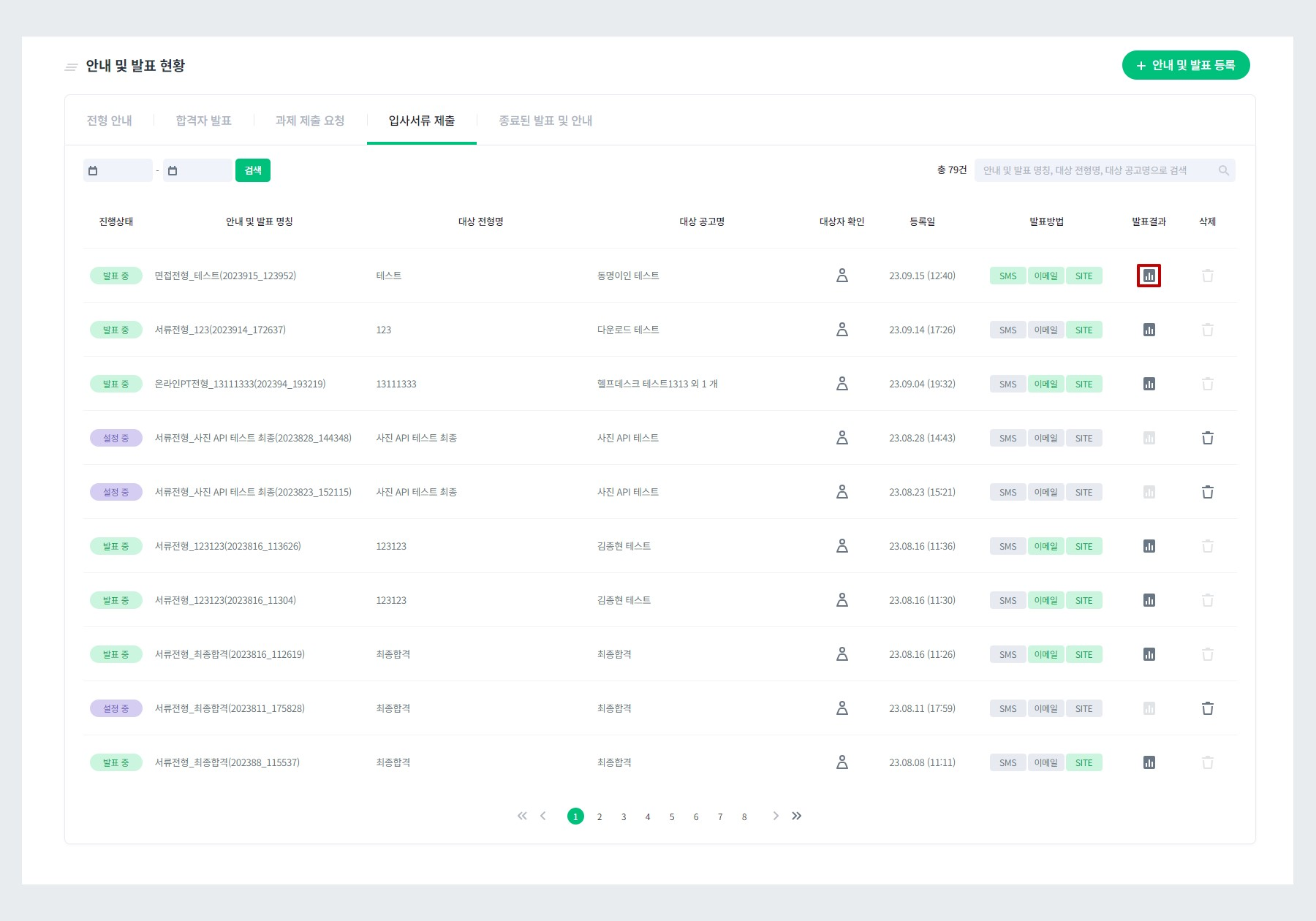Viewport: 1316px width, 921px height.
Task: Delete the 서류전형_사진 API 테스트 최종(2023828_144348) entry
Action: [1207, 438]
